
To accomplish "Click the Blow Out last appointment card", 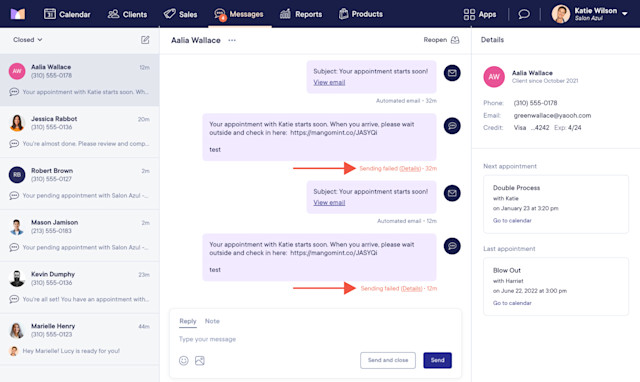I will point(556,286).
